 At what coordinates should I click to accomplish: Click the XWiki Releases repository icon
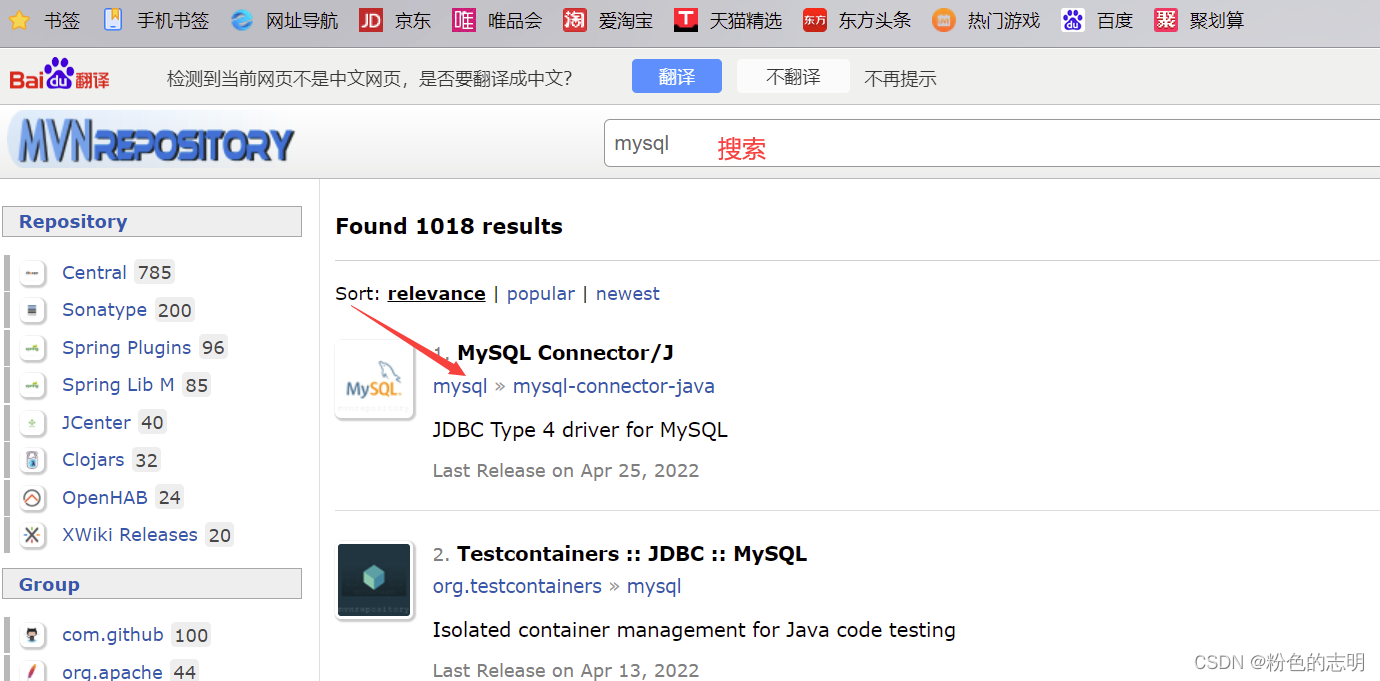tap(33, 535)
